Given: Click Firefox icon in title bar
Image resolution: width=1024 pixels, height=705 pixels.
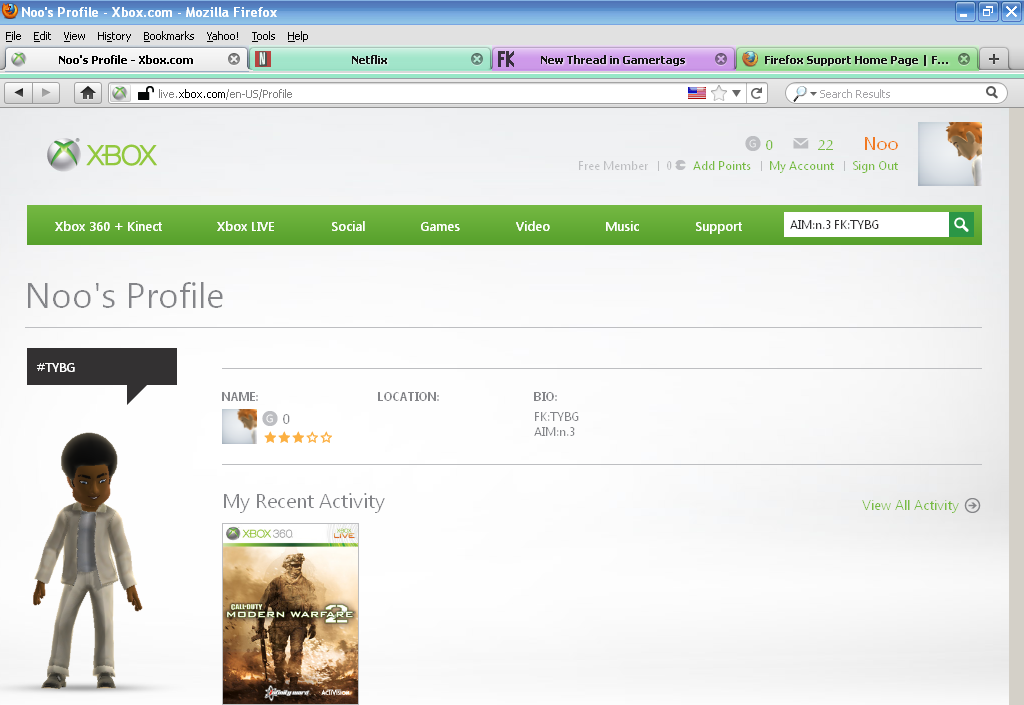Looking at the screenshot, I should point(10,11).
